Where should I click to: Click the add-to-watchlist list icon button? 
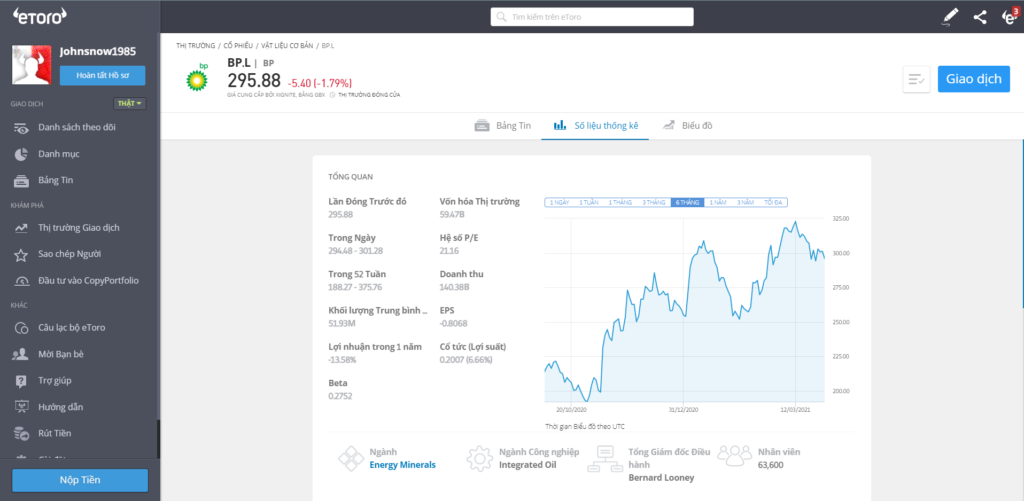pyautogui.click(x=916, y=79)
